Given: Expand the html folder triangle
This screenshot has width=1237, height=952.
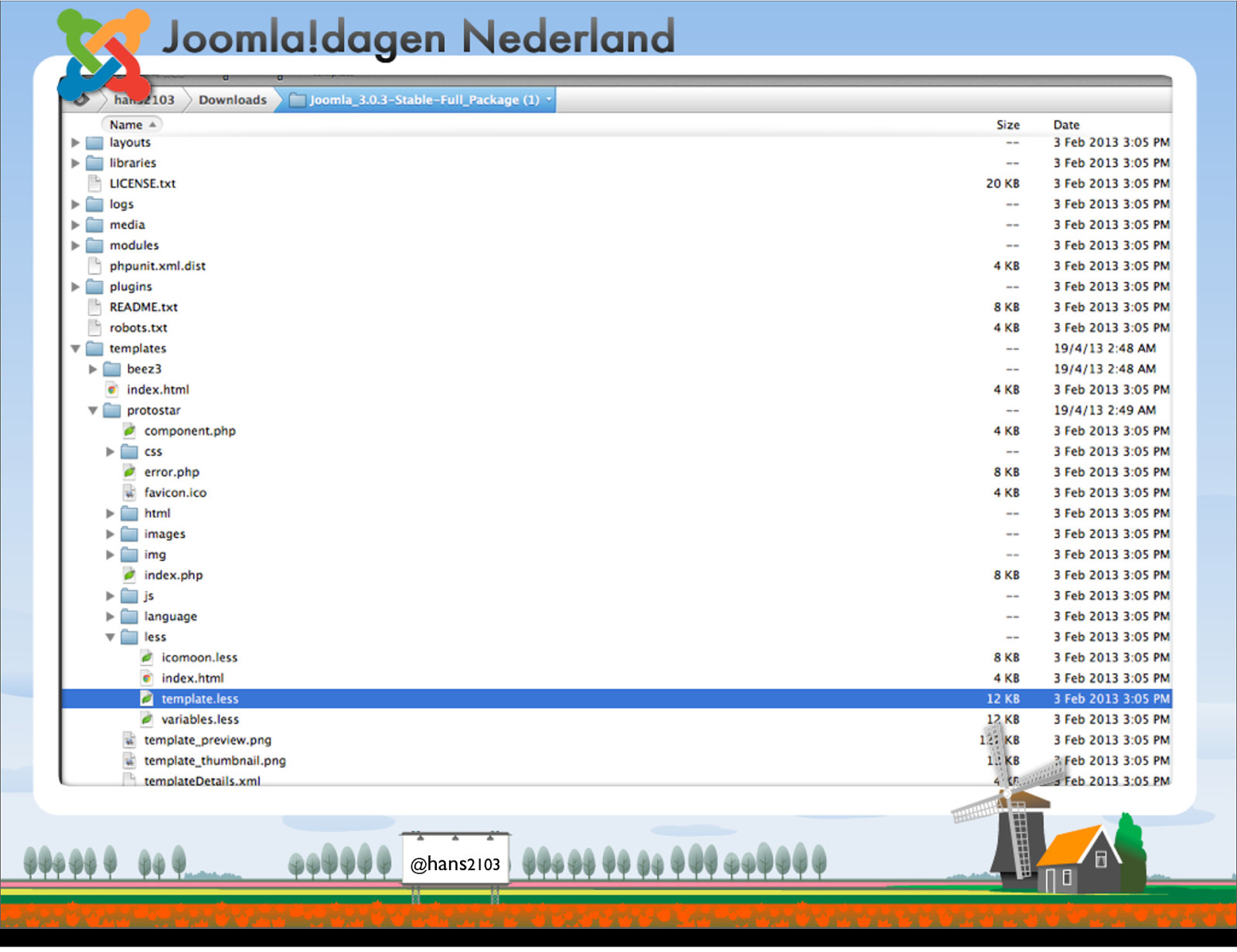Looking at the screenshot, I should [110, 514].
